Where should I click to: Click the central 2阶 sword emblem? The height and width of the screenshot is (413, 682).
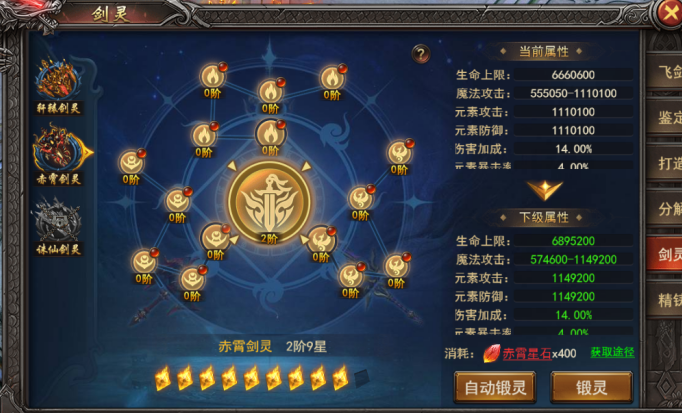[x=269, y=201]
